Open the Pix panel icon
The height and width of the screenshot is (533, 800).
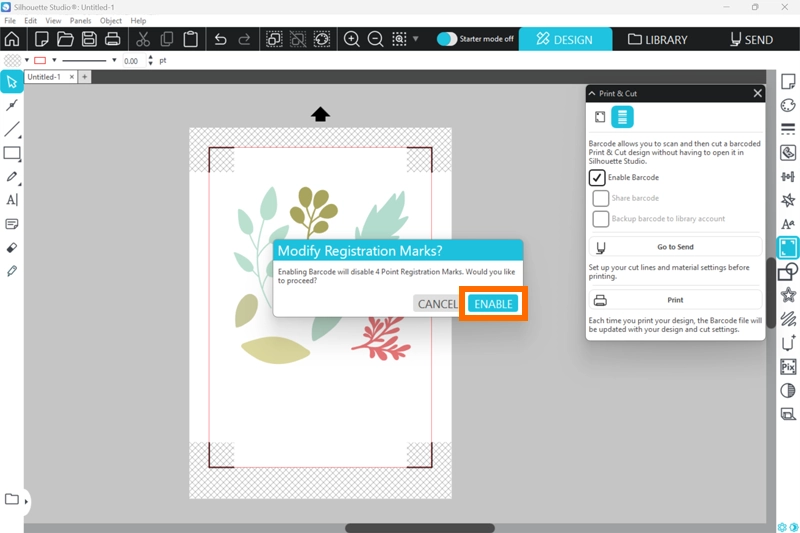click(788, 366)
